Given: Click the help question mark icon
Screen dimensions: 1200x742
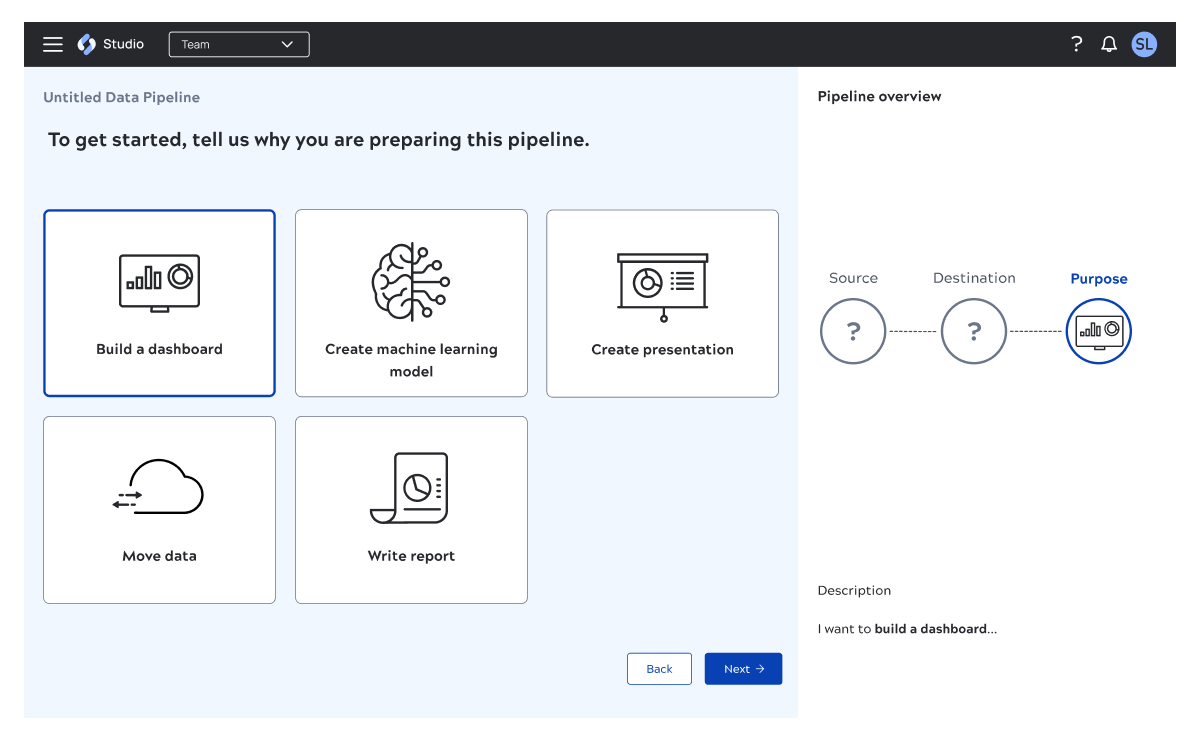Looking at the screenshot, I should click(x=1076, y=44).
